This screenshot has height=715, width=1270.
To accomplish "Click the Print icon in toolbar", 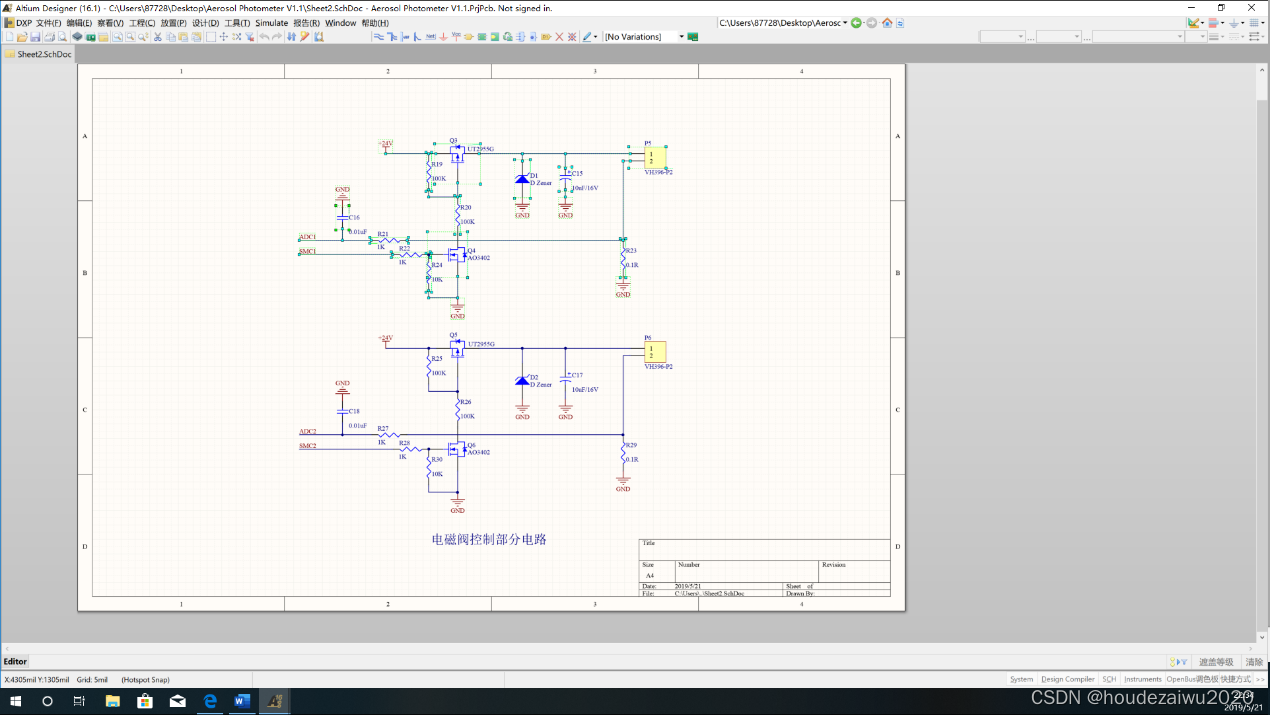I will pyautogui.click(x=50, y=37).
